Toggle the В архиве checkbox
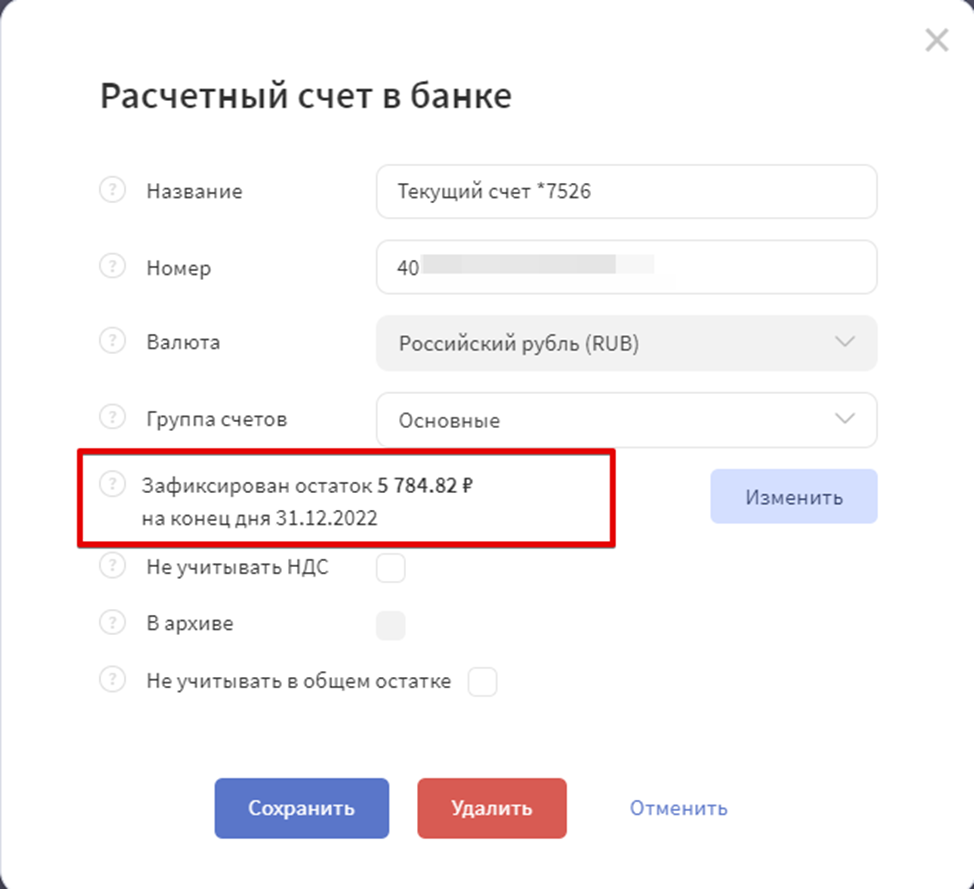 [391, 625]
